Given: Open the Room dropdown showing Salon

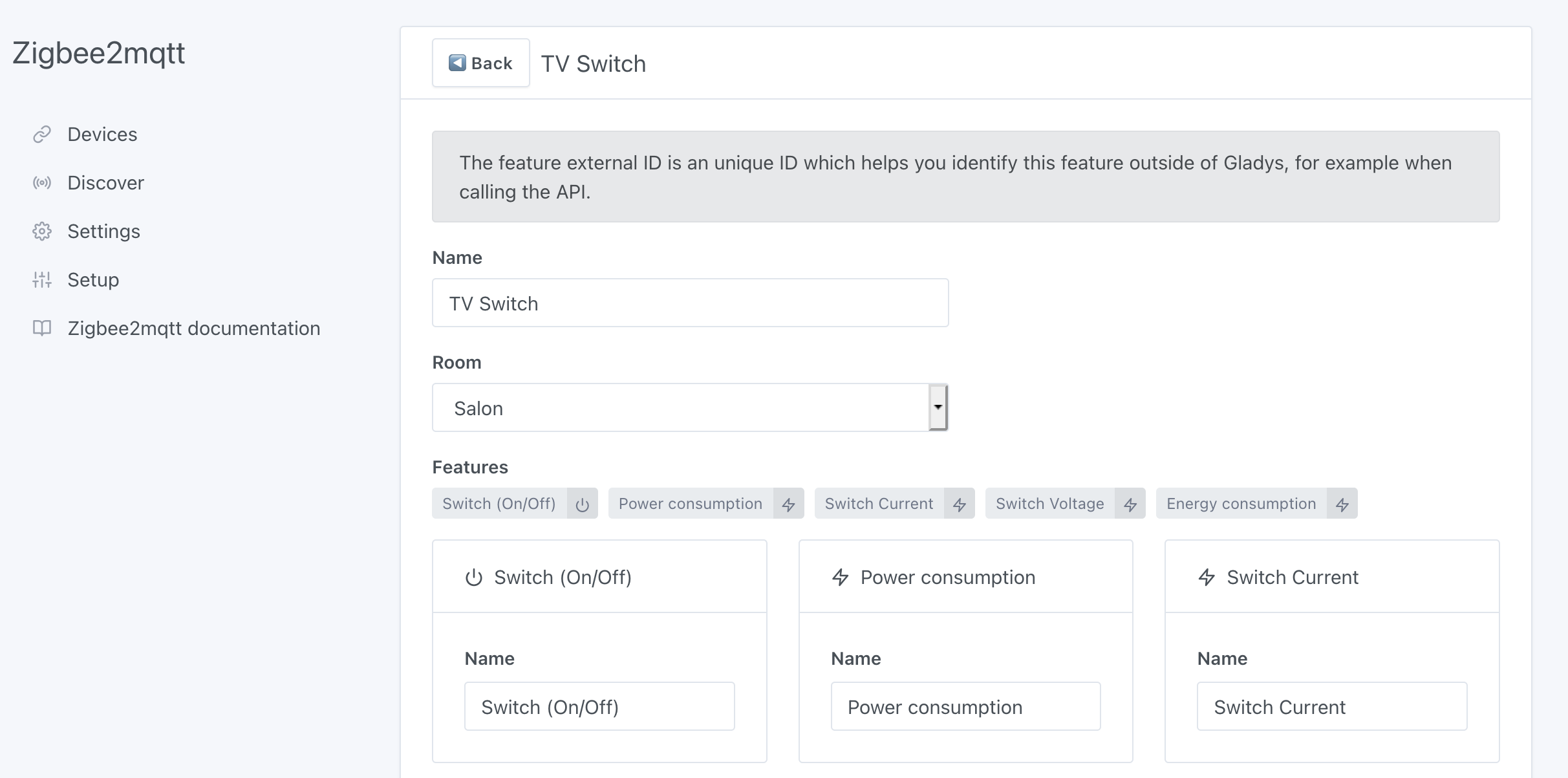Looking at the screenshot, I should (690, 408).
